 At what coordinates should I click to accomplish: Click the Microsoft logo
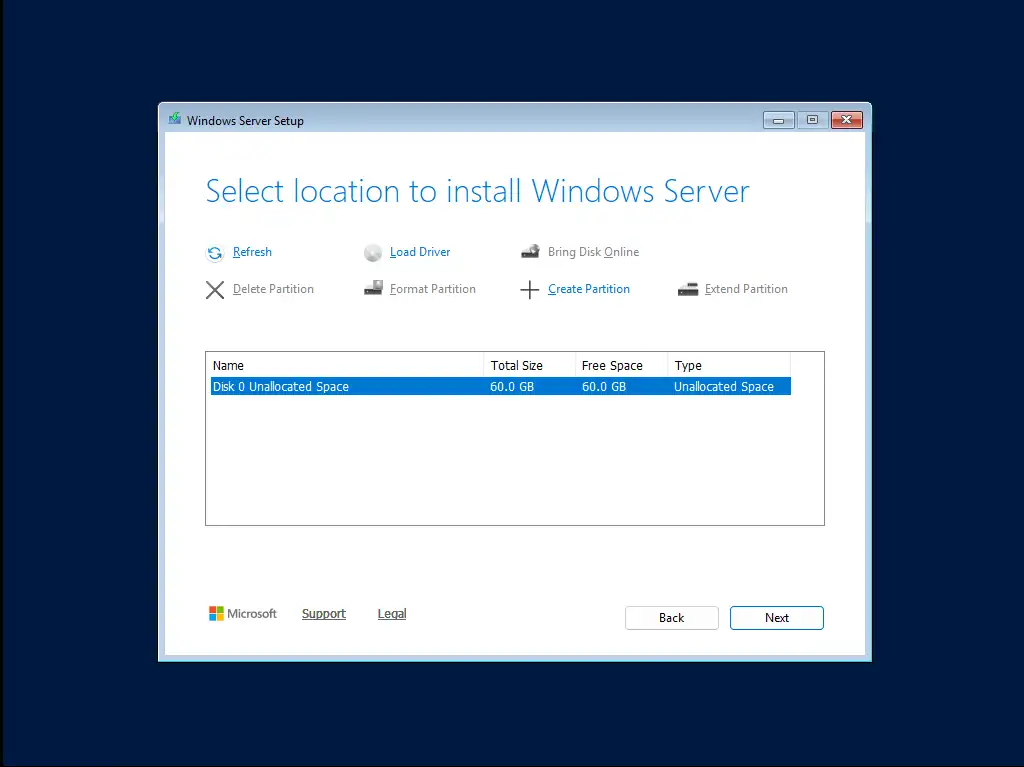coord(242,613)
